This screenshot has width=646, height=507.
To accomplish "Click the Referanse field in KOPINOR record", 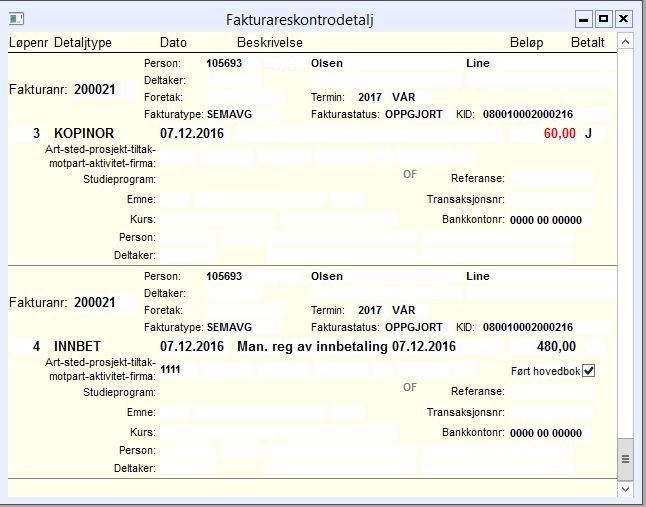I will pos(551,178).
